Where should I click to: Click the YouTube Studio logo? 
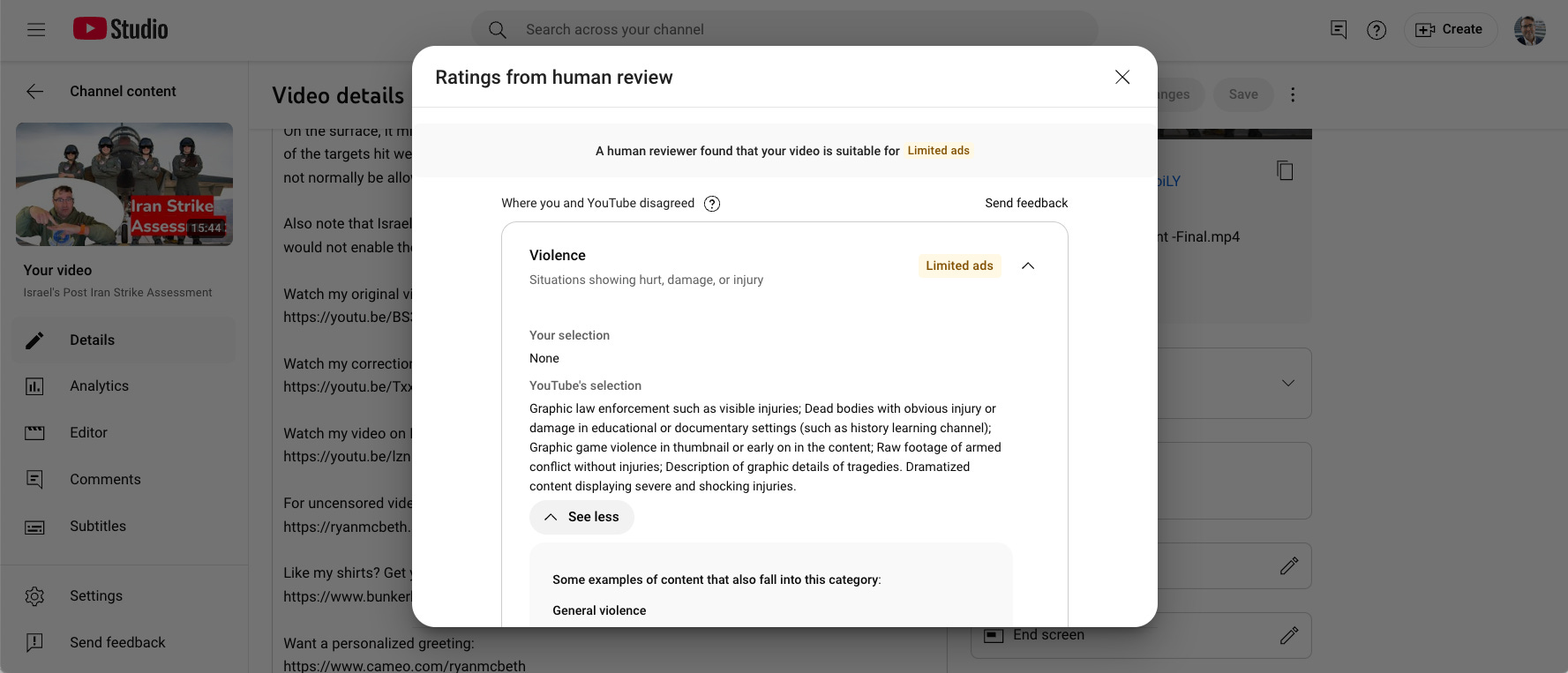pyautogui.click(x=120, y=29)
